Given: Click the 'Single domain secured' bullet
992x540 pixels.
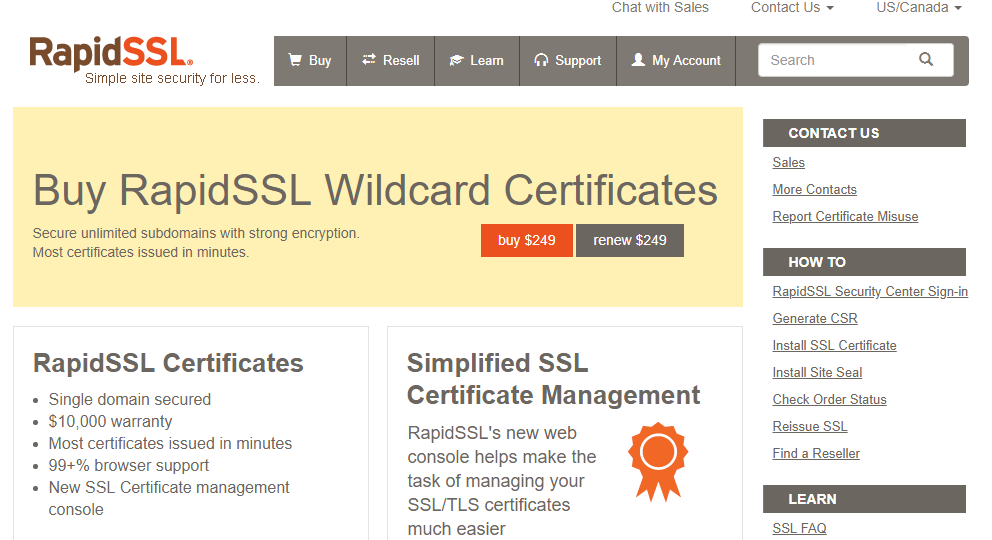Looking at the screenshot, I should pos(130,400).
